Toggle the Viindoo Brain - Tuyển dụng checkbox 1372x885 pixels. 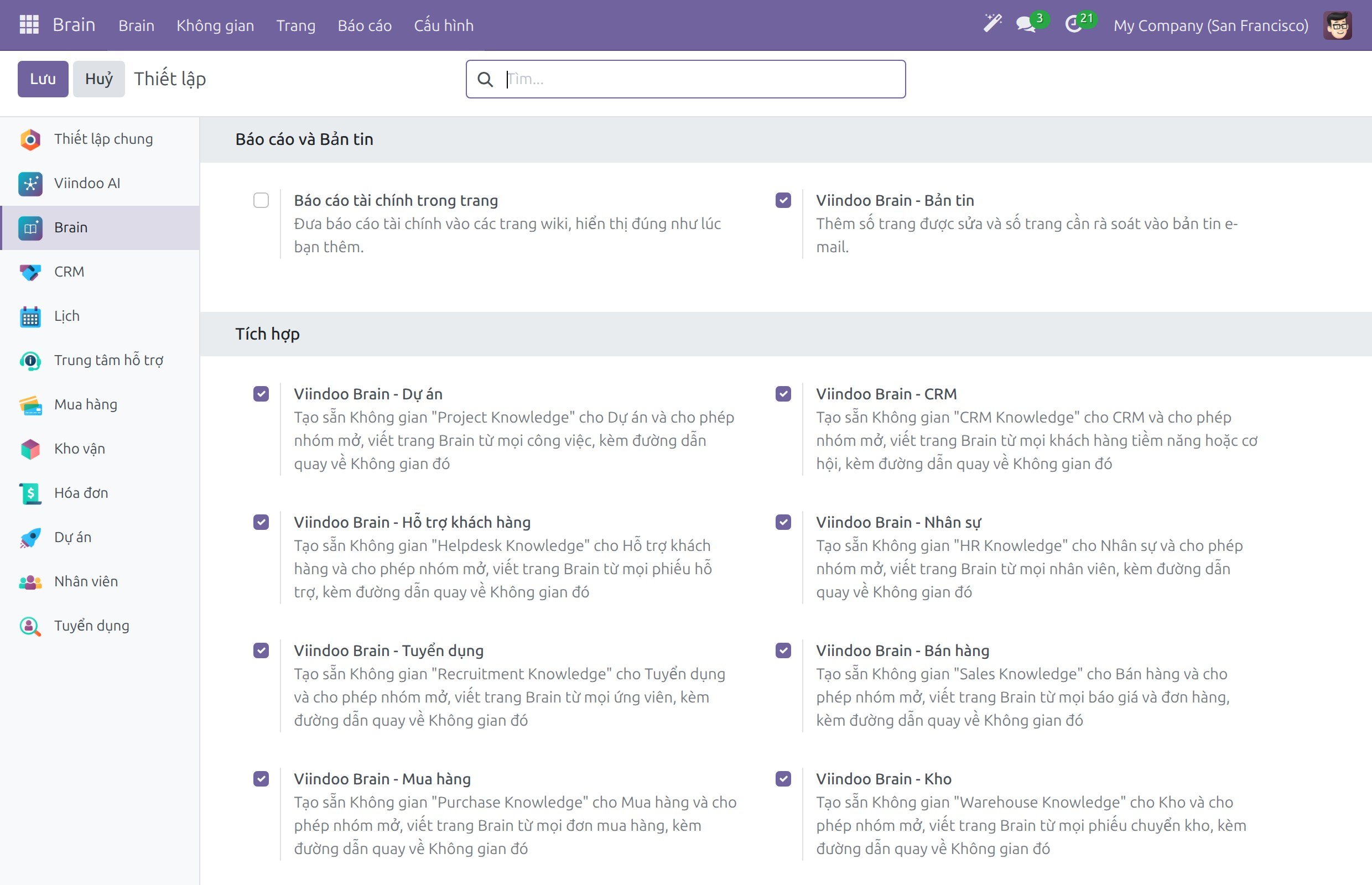(x=261, y=650)
